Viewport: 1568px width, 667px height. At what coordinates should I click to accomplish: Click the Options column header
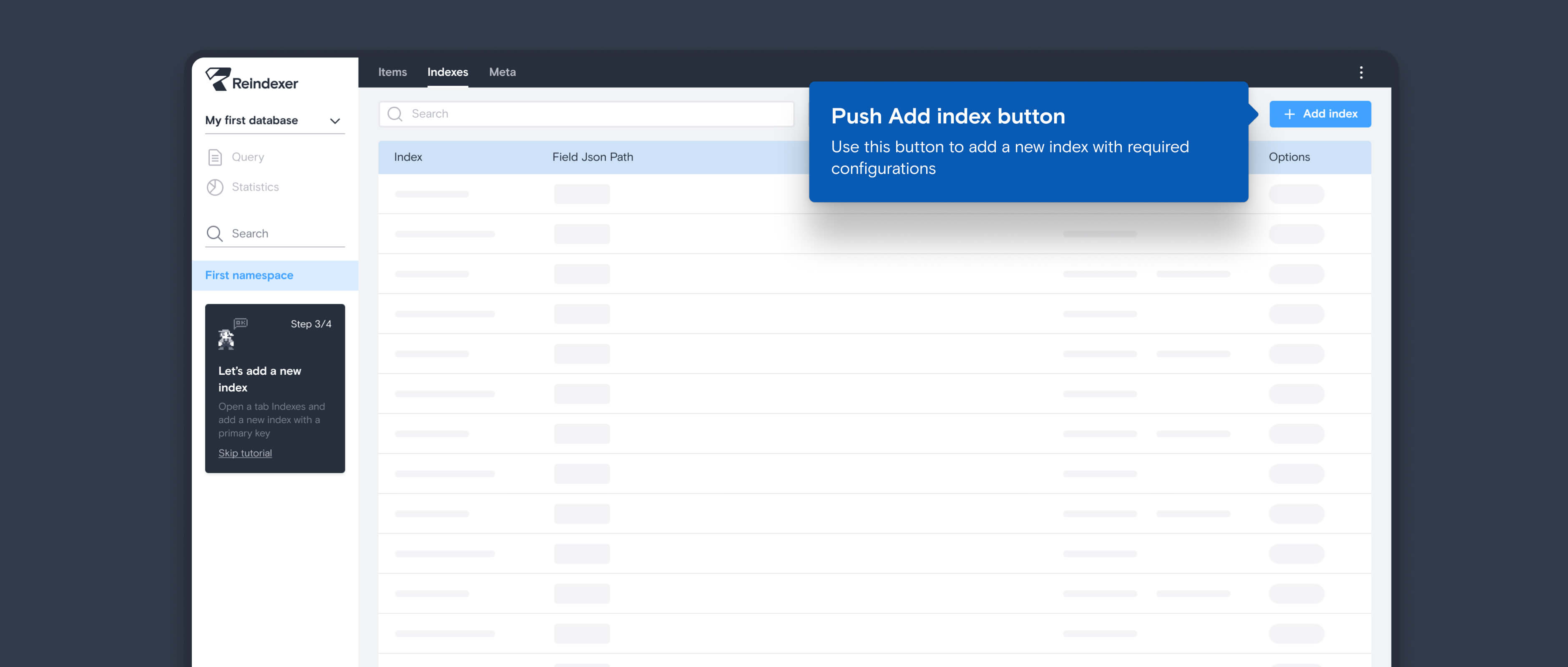tap(1289, 157)
